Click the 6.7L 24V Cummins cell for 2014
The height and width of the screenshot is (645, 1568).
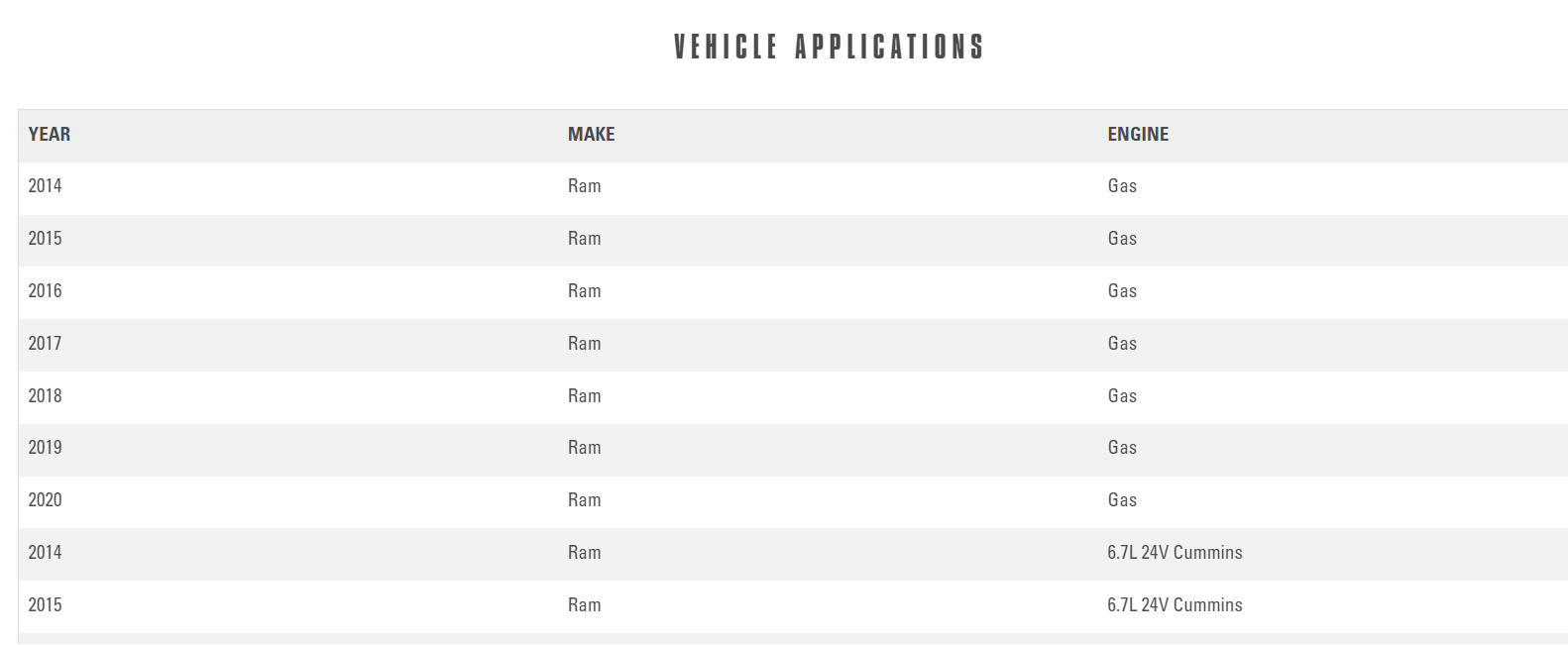click(x=1175, y=553)
